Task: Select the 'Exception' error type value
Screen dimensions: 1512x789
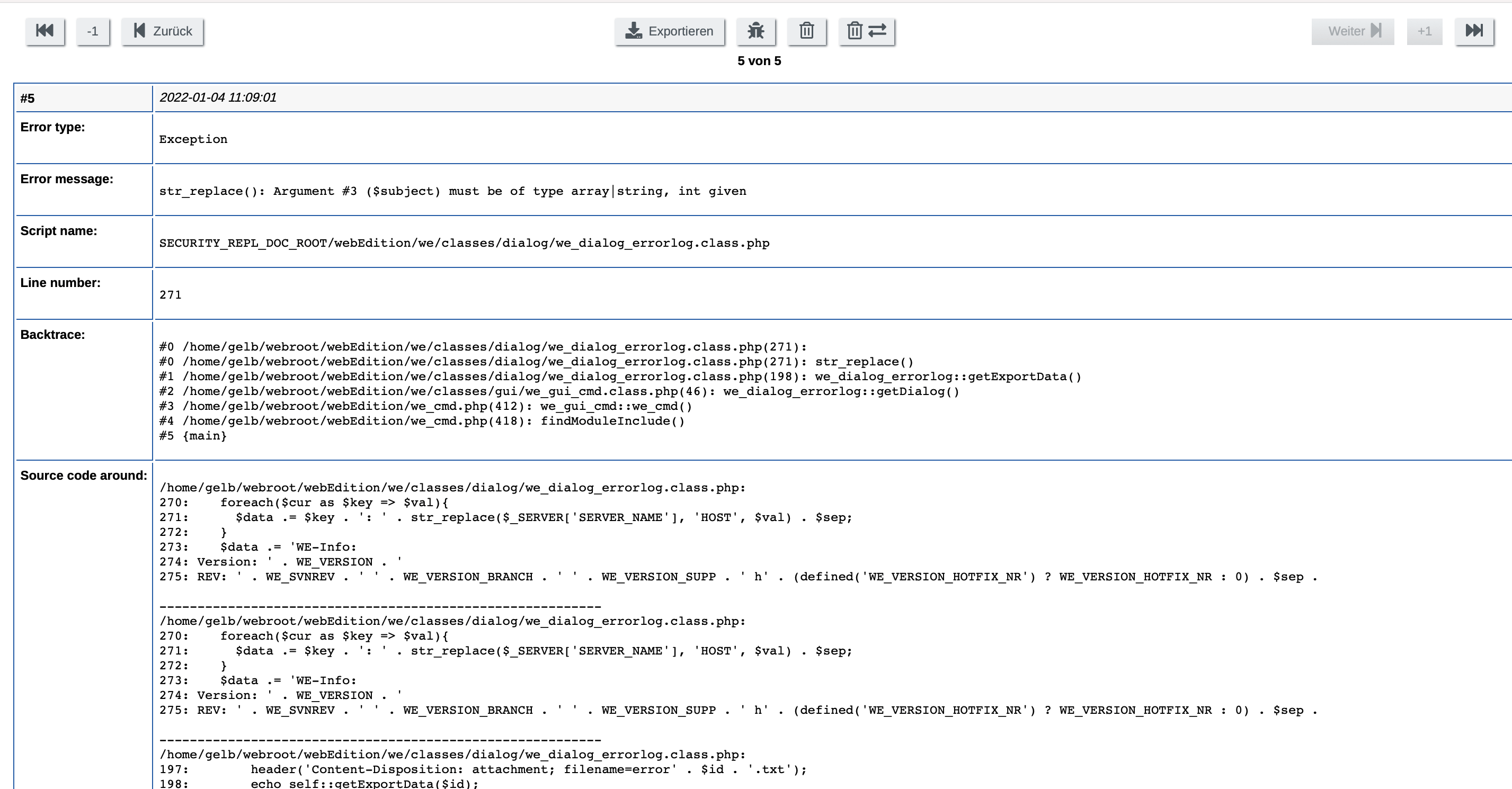Action: click(x=193, y=139)
